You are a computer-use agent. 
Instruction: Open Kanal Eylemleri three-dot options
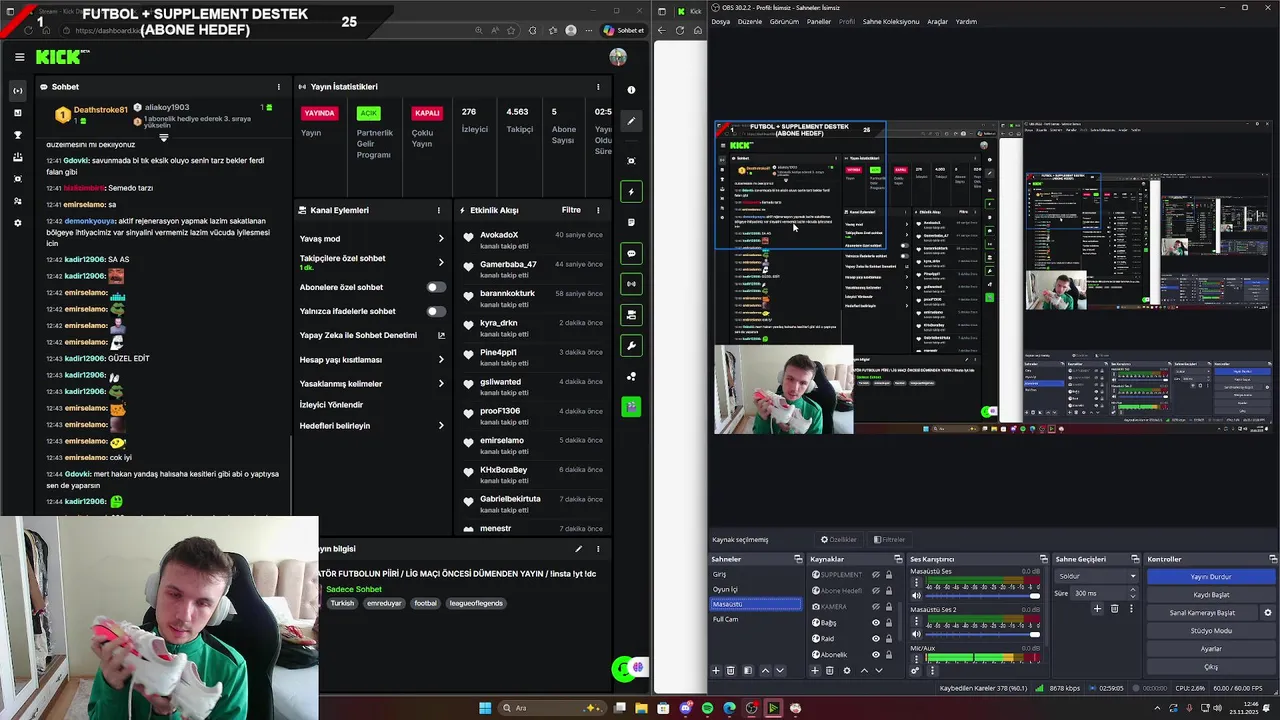coord(438,210)
